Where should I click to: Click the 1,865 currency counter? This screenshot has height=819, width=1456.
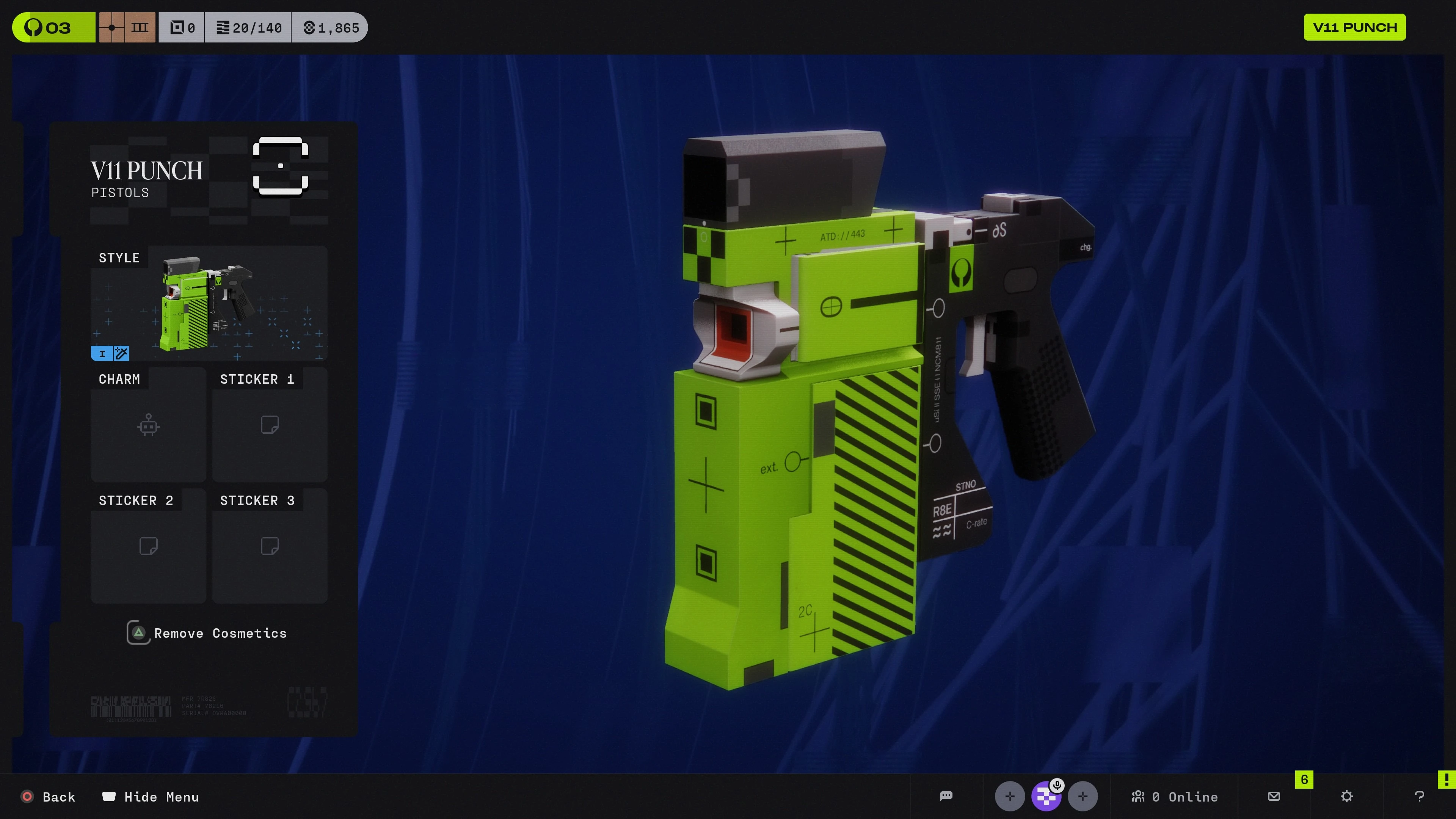coord(331,27)
